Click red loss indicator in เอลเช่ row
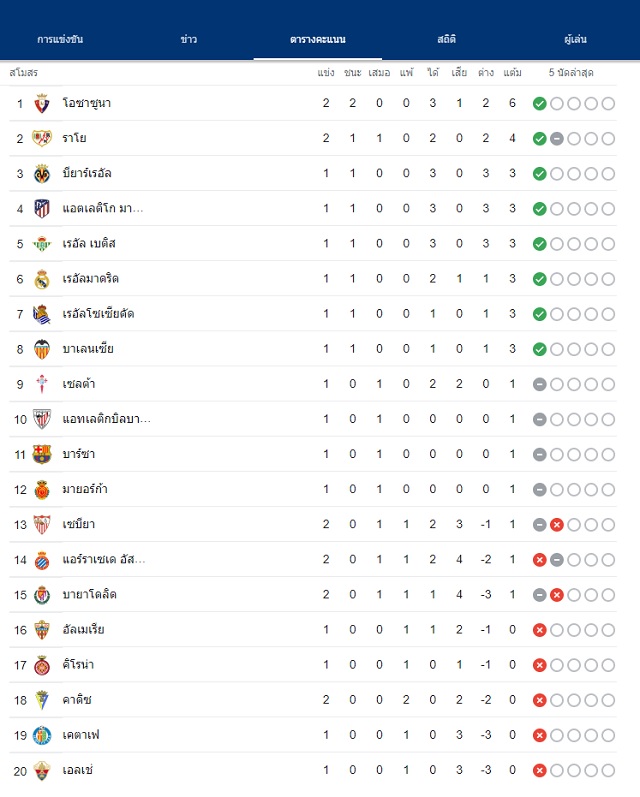Image resolution: width=640 pixels, height=797 pixels. point(539,771)
